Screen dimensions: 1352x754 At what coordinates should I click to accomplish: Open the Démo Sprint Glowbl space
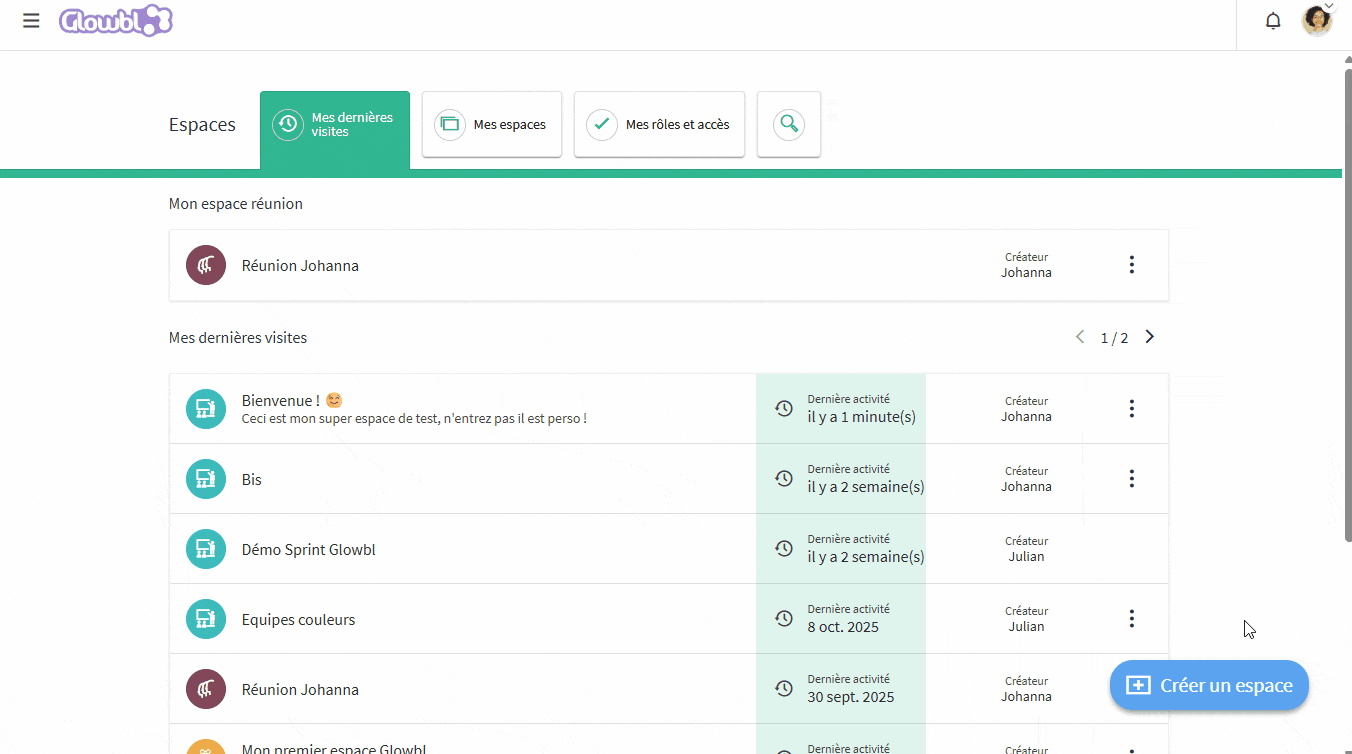[x=309, y=550]
